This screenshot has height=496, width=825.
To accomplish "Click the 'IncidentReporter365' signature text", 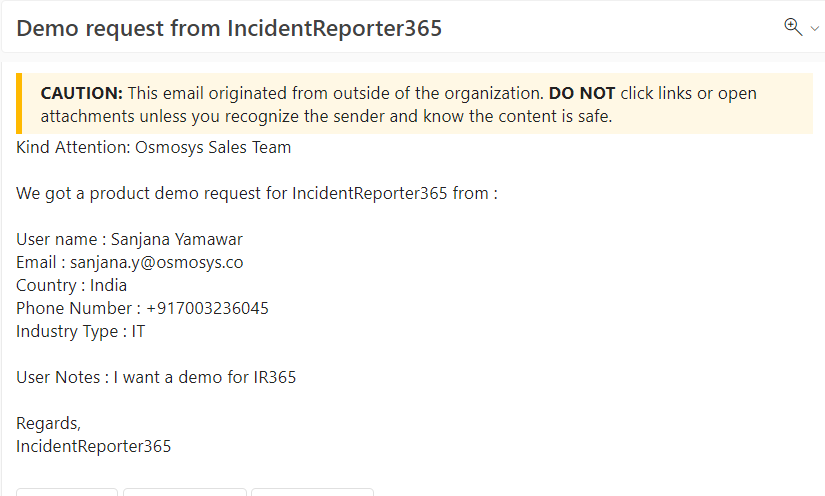I will tap(93, 446).
